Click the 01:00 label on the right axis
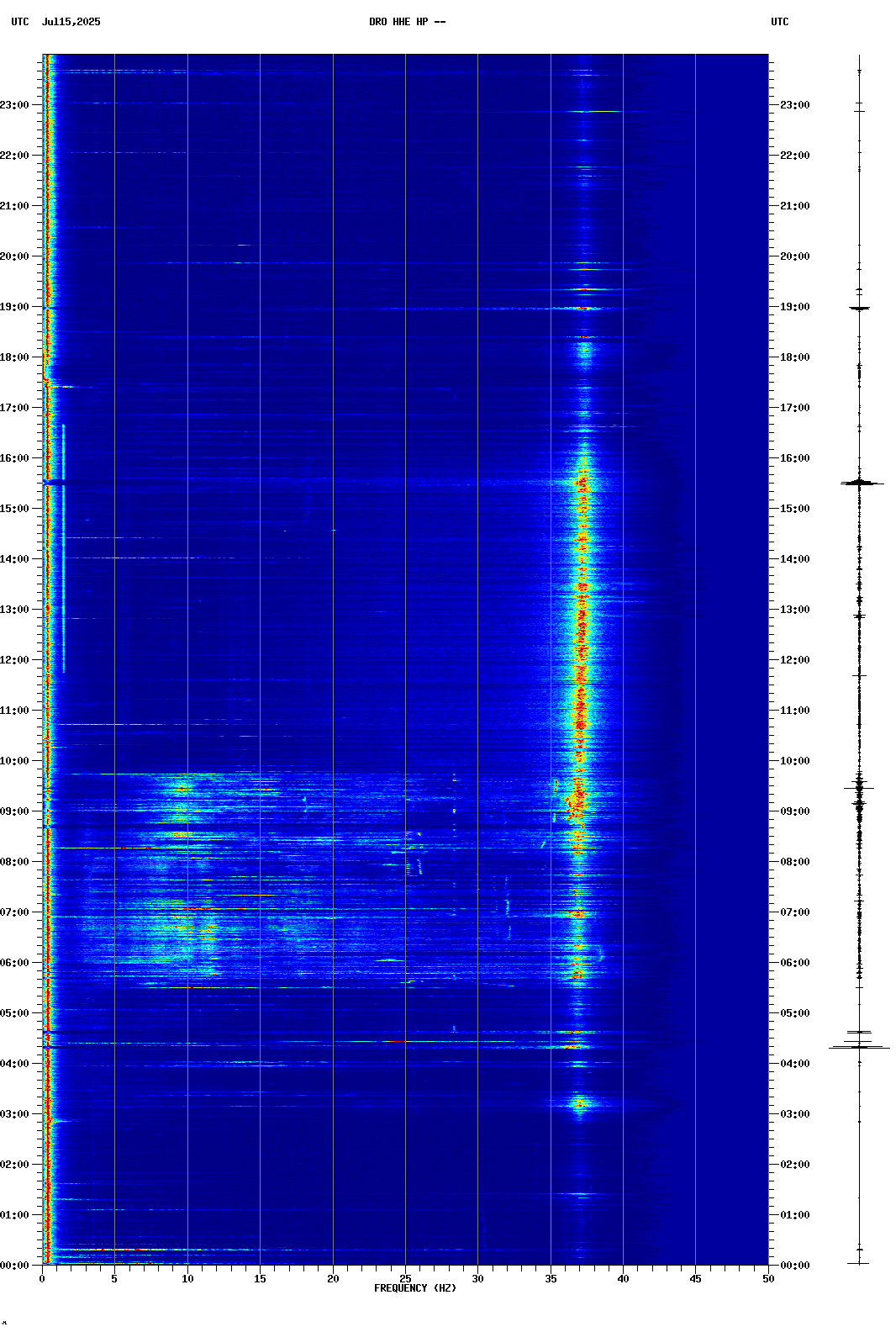This screenshot has width=896, height=1332. tap(795, 1215)
